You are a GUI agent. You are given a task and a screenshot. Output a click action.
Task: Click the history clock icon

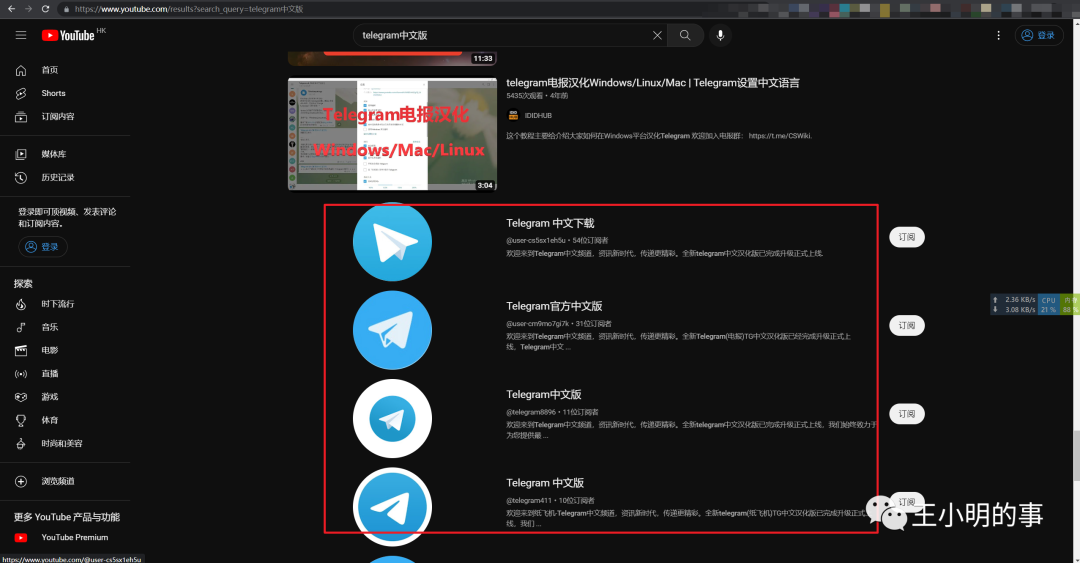(x=21, y=177)
